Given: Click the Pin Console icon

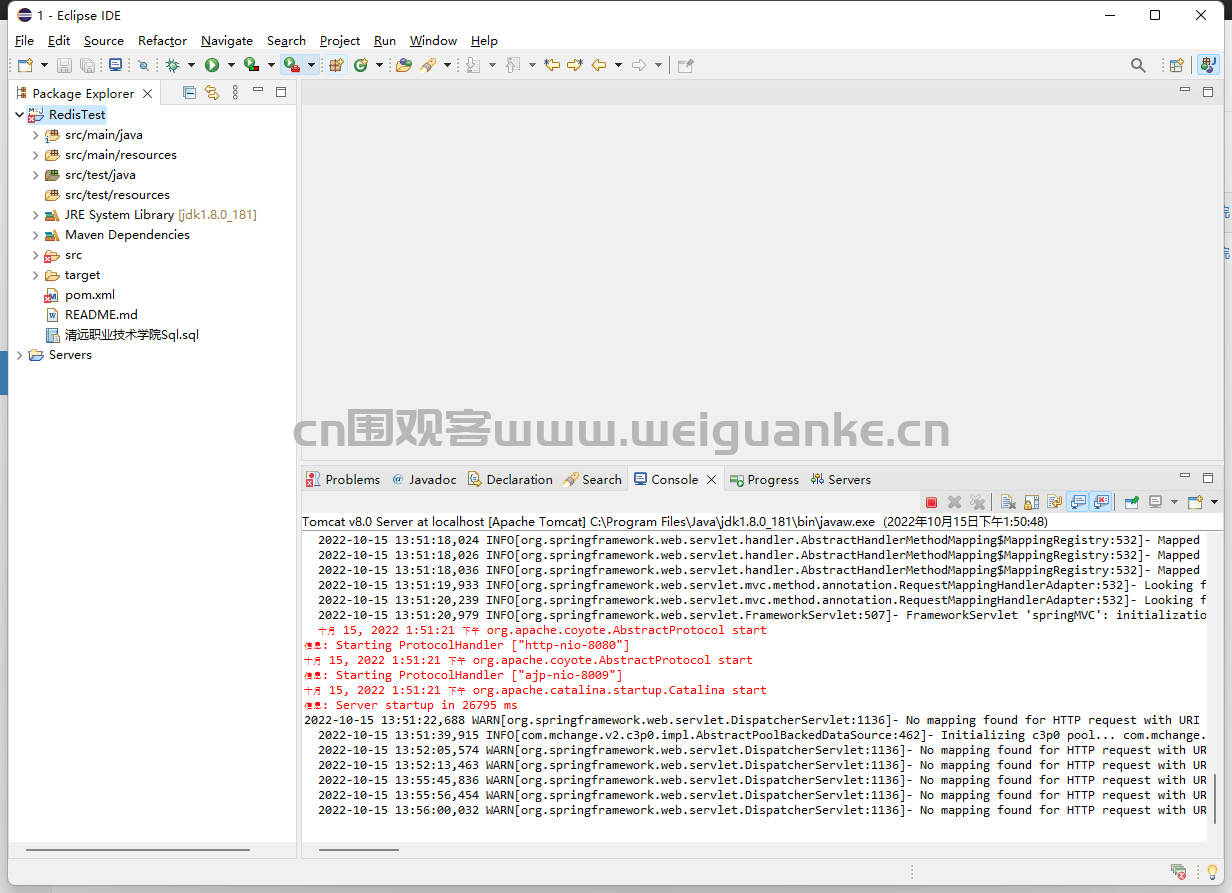Looking at the screenshot, I should tap(1132, 502).
